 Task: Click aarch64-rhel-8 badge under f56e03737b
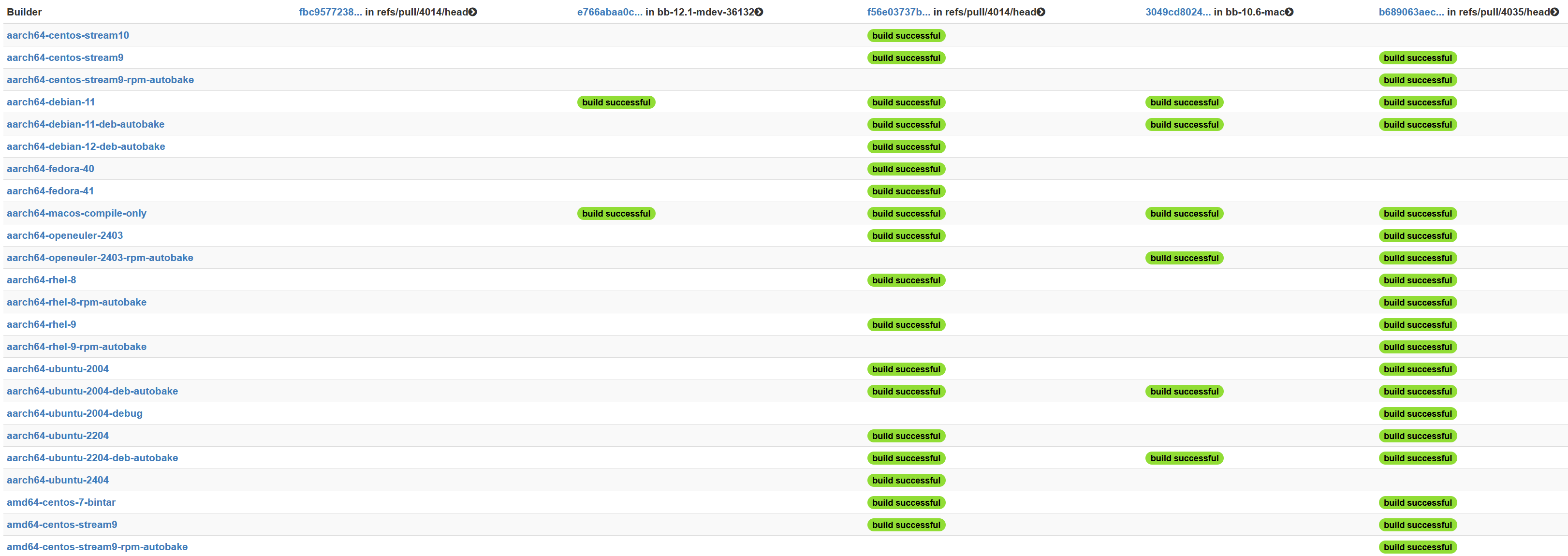click(907, 280)
